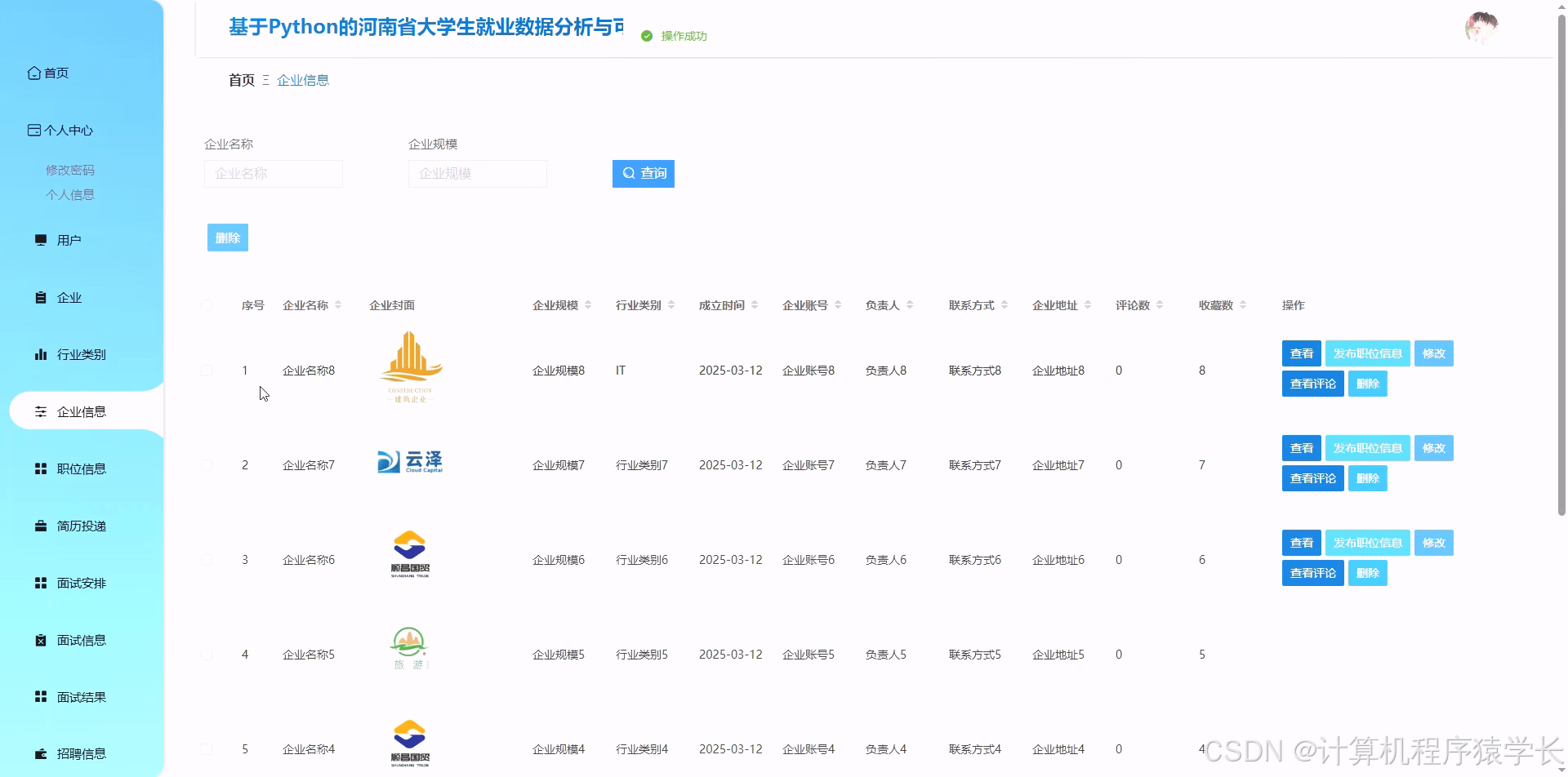Screen dimensions: 1568x777
Task: Select the 用户 monitor icon
Action: click(41, 239)
